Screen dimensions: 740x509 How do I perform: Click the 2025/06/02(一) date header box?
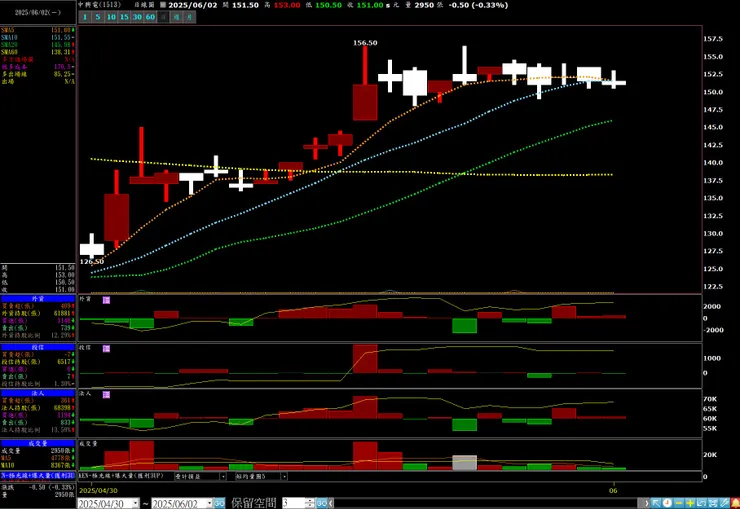point(38,13)
